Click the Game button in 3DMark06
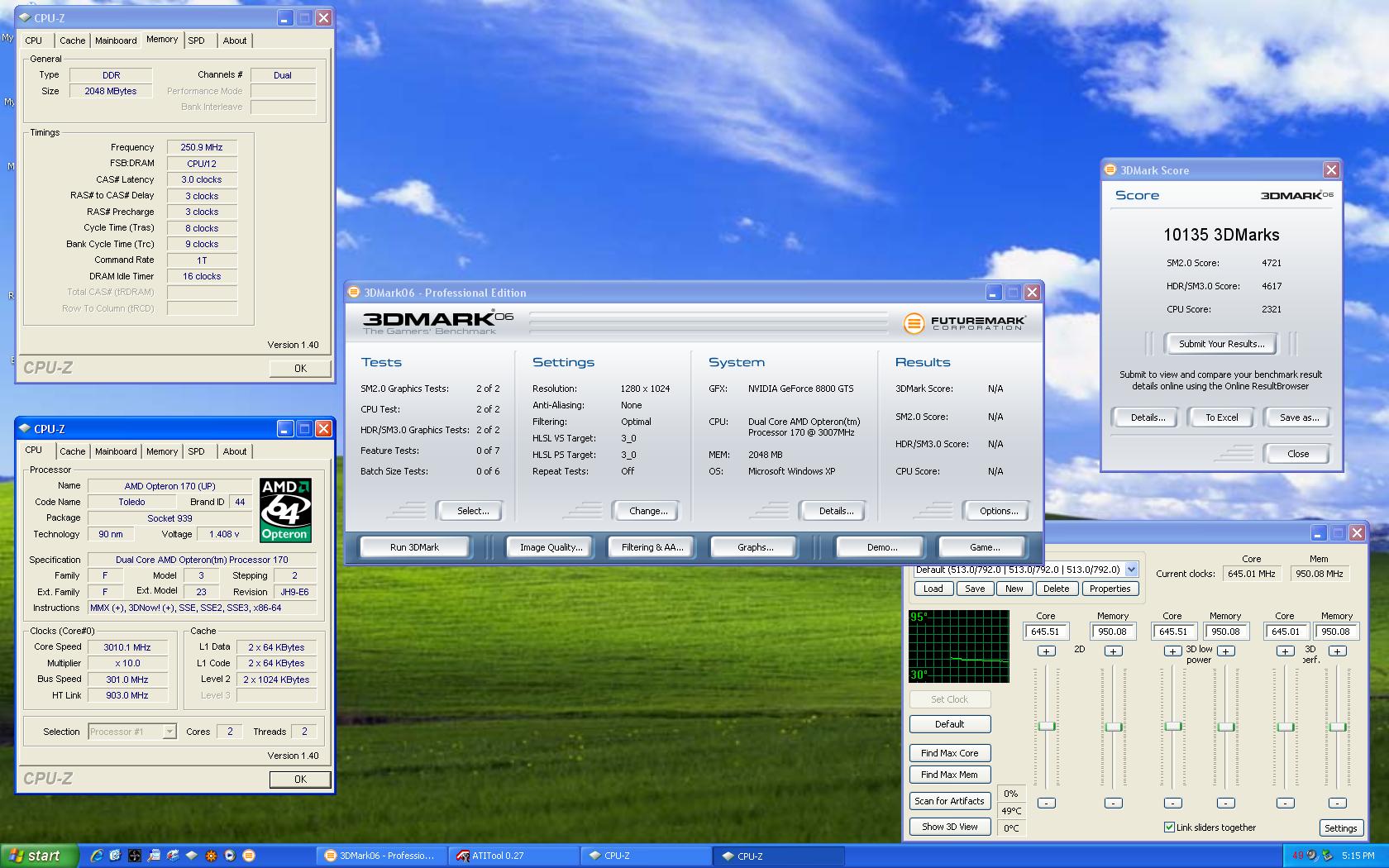The height and width of the screenshot is (868, 1389). 984,547
